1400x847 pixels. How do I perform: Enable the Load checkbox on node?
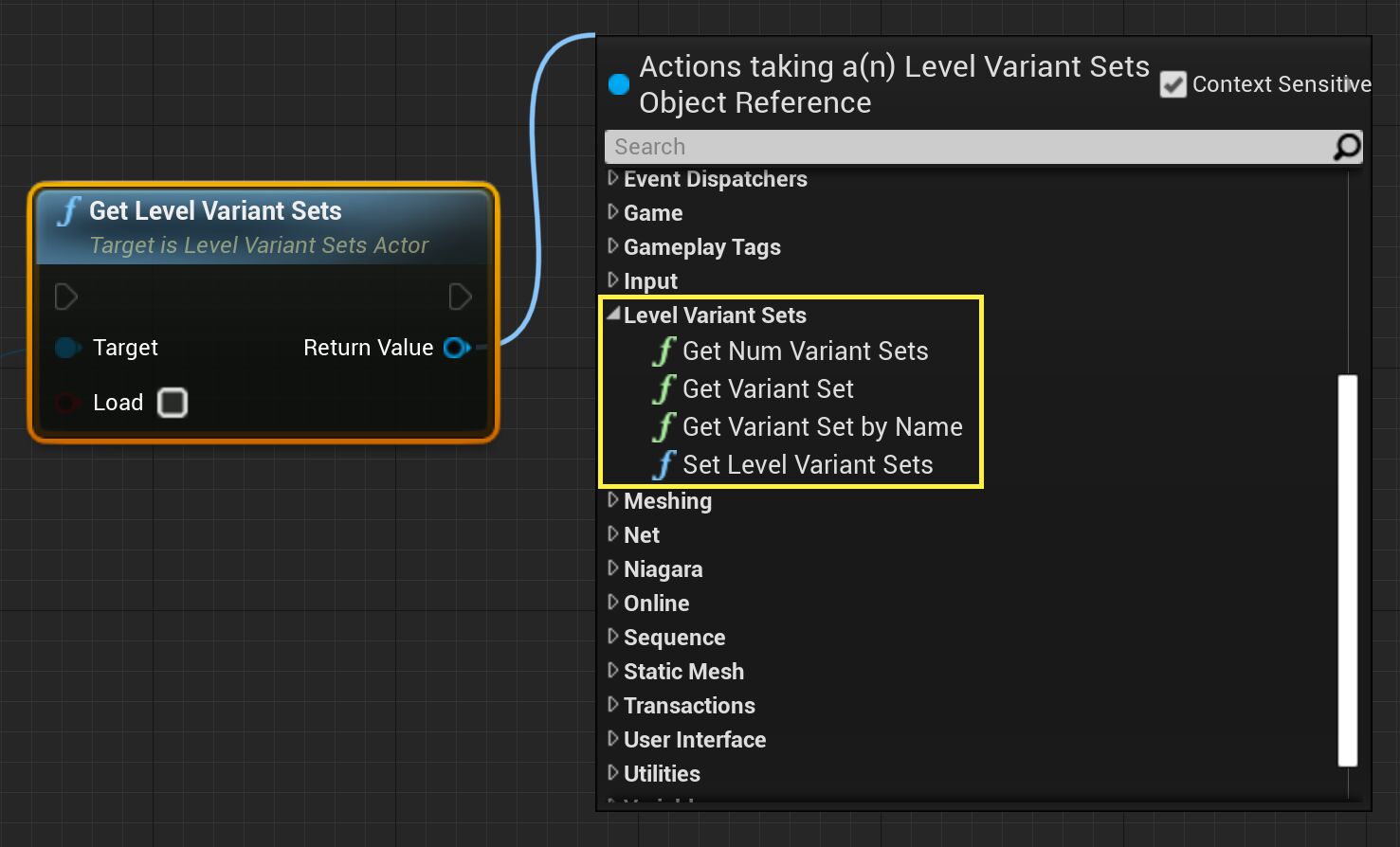tap(173, 403)
